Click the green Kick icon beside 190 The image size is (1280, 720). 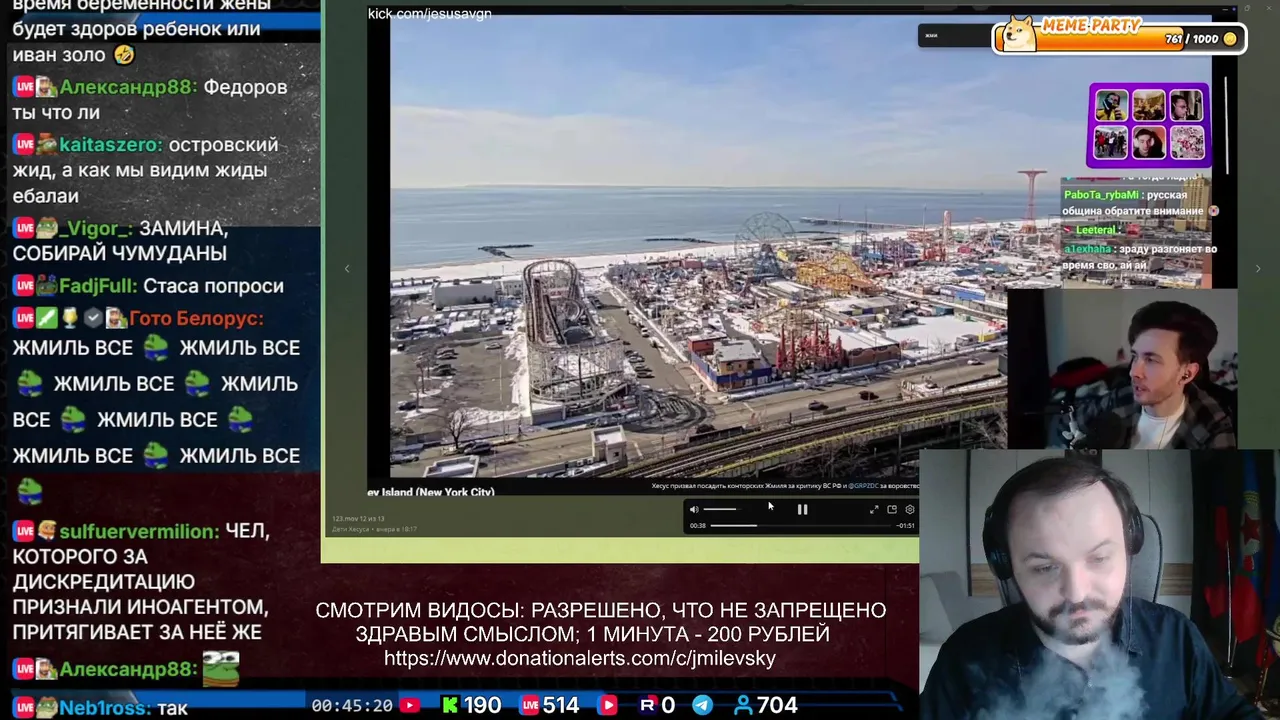coord(450,705)
